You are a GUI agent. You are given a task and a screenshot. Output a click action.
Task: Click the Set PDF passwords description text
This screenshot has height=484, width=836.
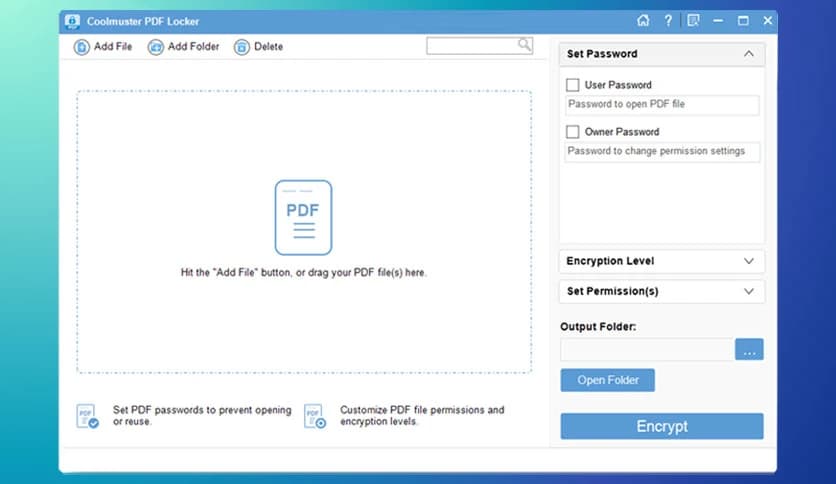tap(202, 415)
